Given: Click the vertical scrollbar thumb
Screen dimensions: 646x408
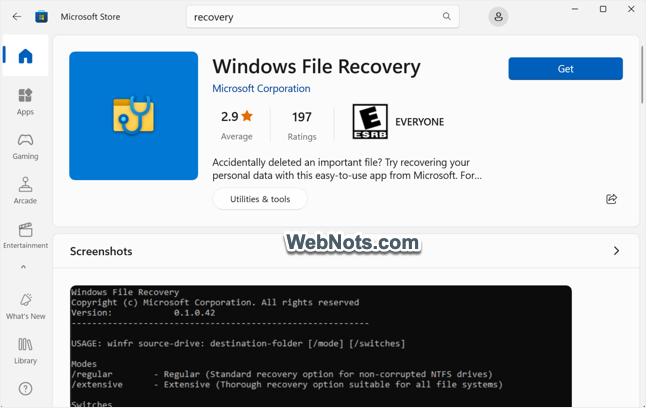Looking at the screenshot, I should tap(642, 75).
